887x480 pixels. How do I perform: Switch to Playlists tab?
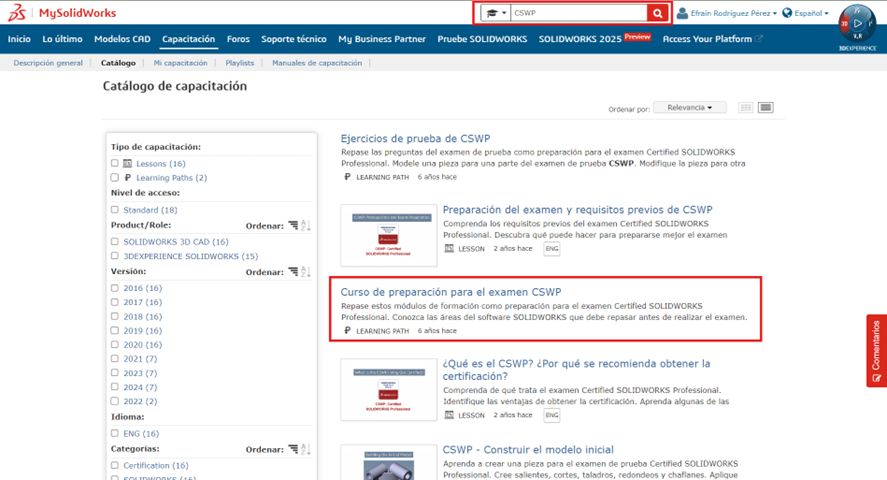coord(239,63)
